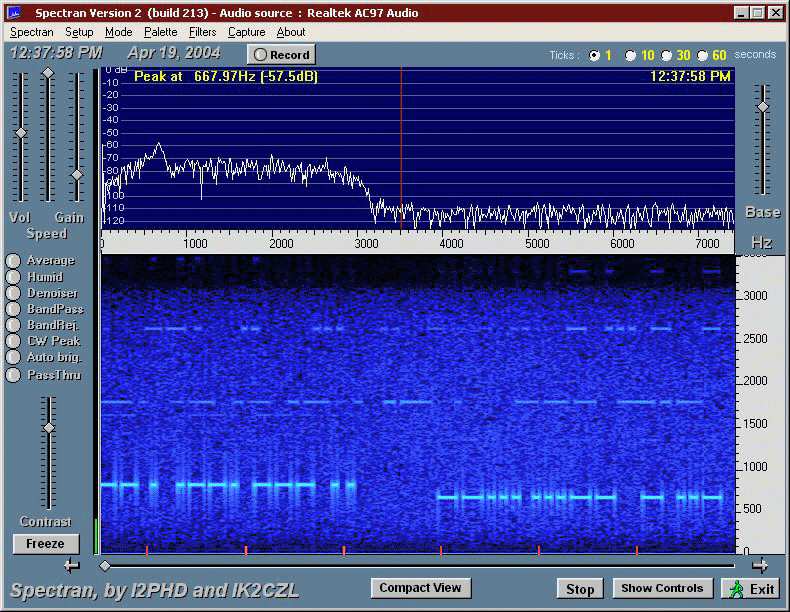Turn on the CW Peak option
The image size is (790, 612).
point(13,342)
